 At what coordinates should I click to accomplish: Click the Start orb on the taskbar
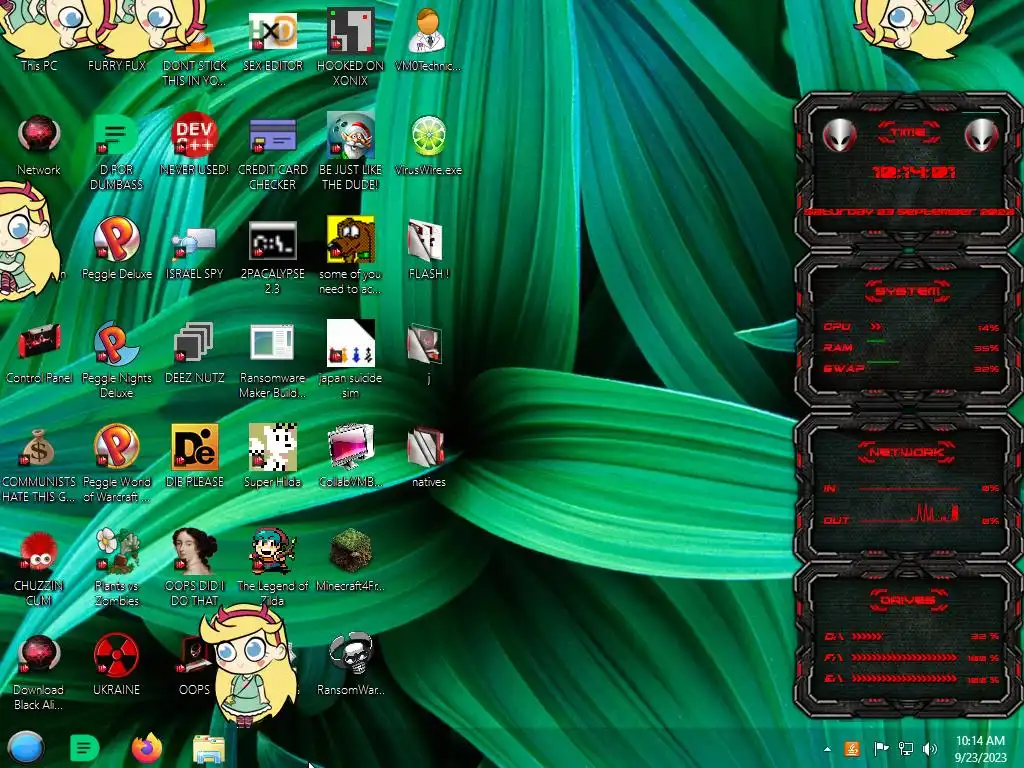[25, 748]
